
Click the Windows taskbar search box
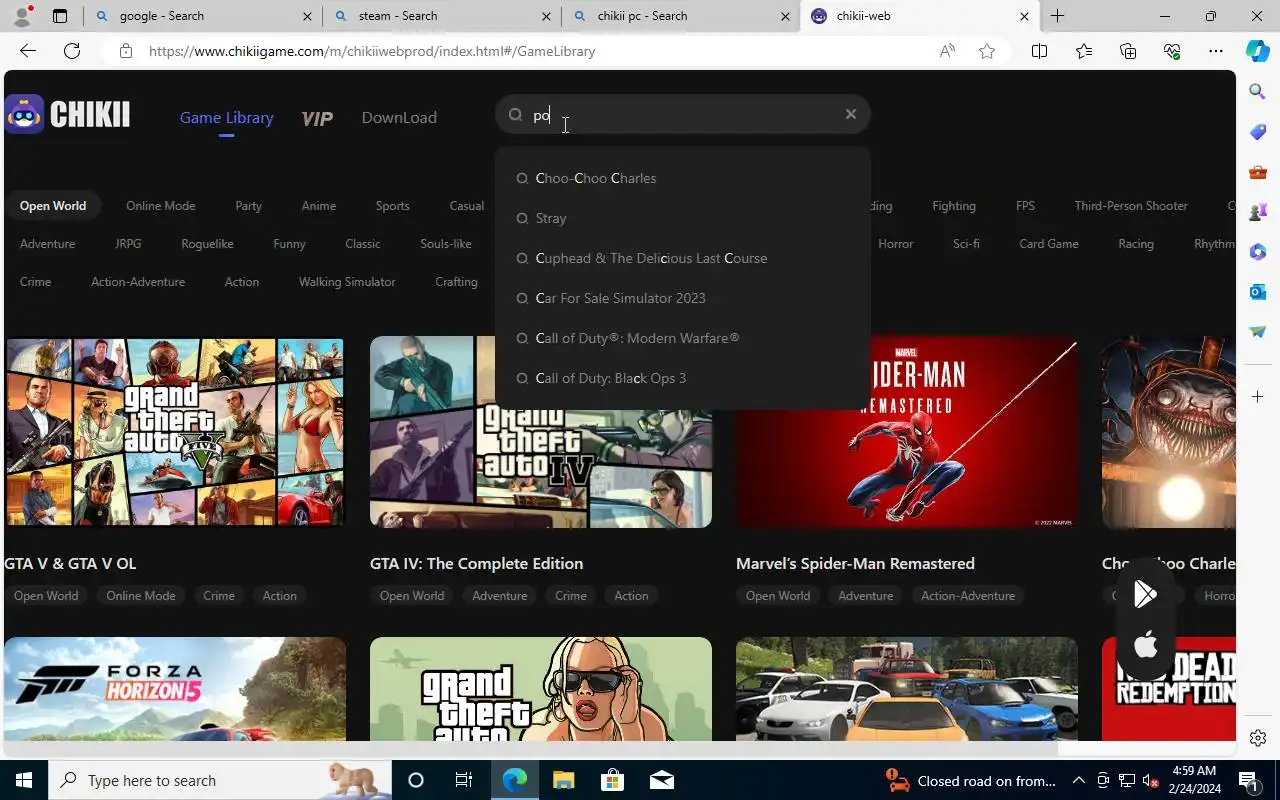220,780
